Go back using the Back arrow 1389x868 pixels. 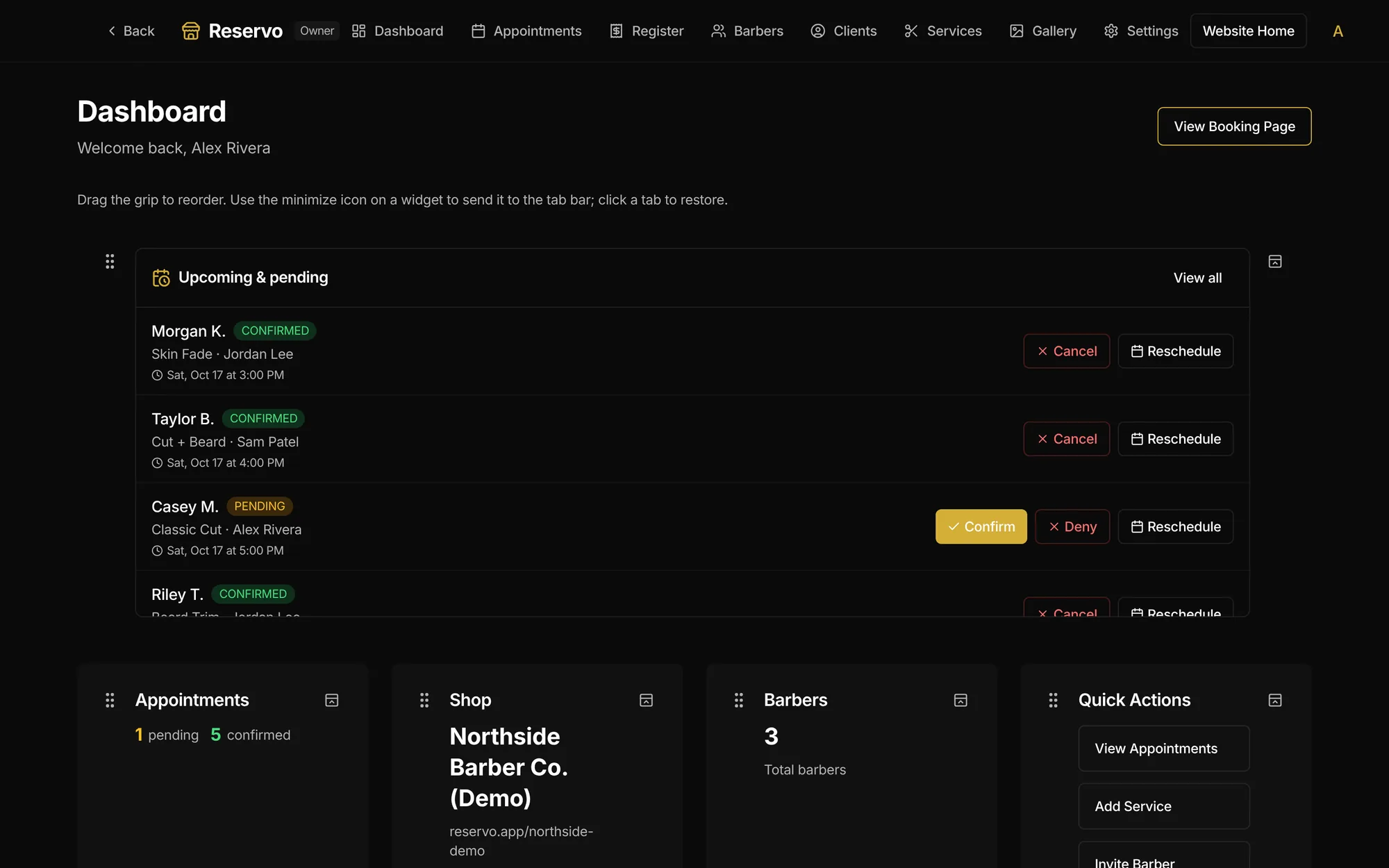coord(131,31)
